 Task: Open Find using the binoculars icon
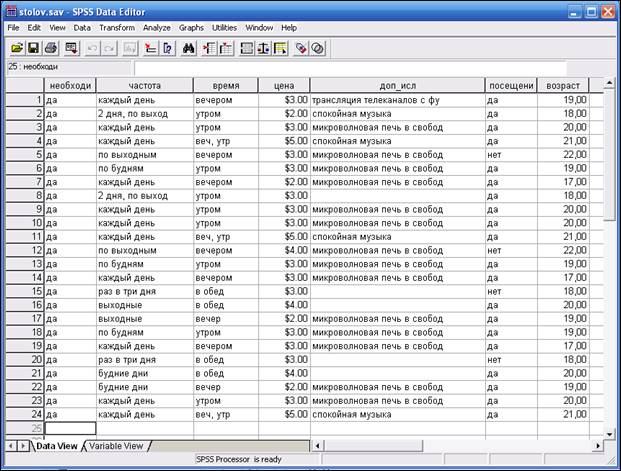pyautogui.click(x=189, y=48)
